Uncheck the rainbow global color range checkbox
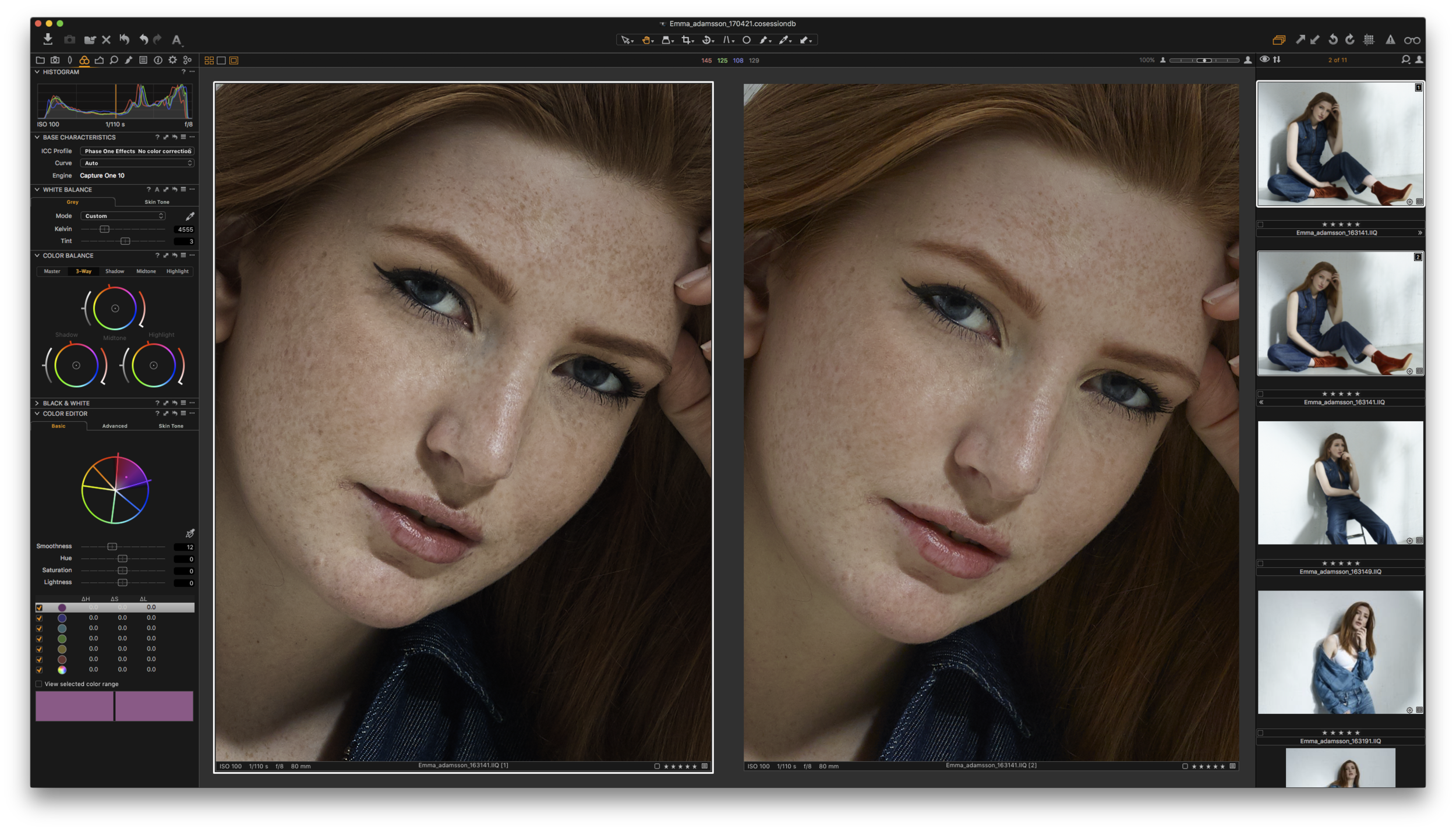The width and height of the screenshot is (1456, 831). click(x=39, y=670)
